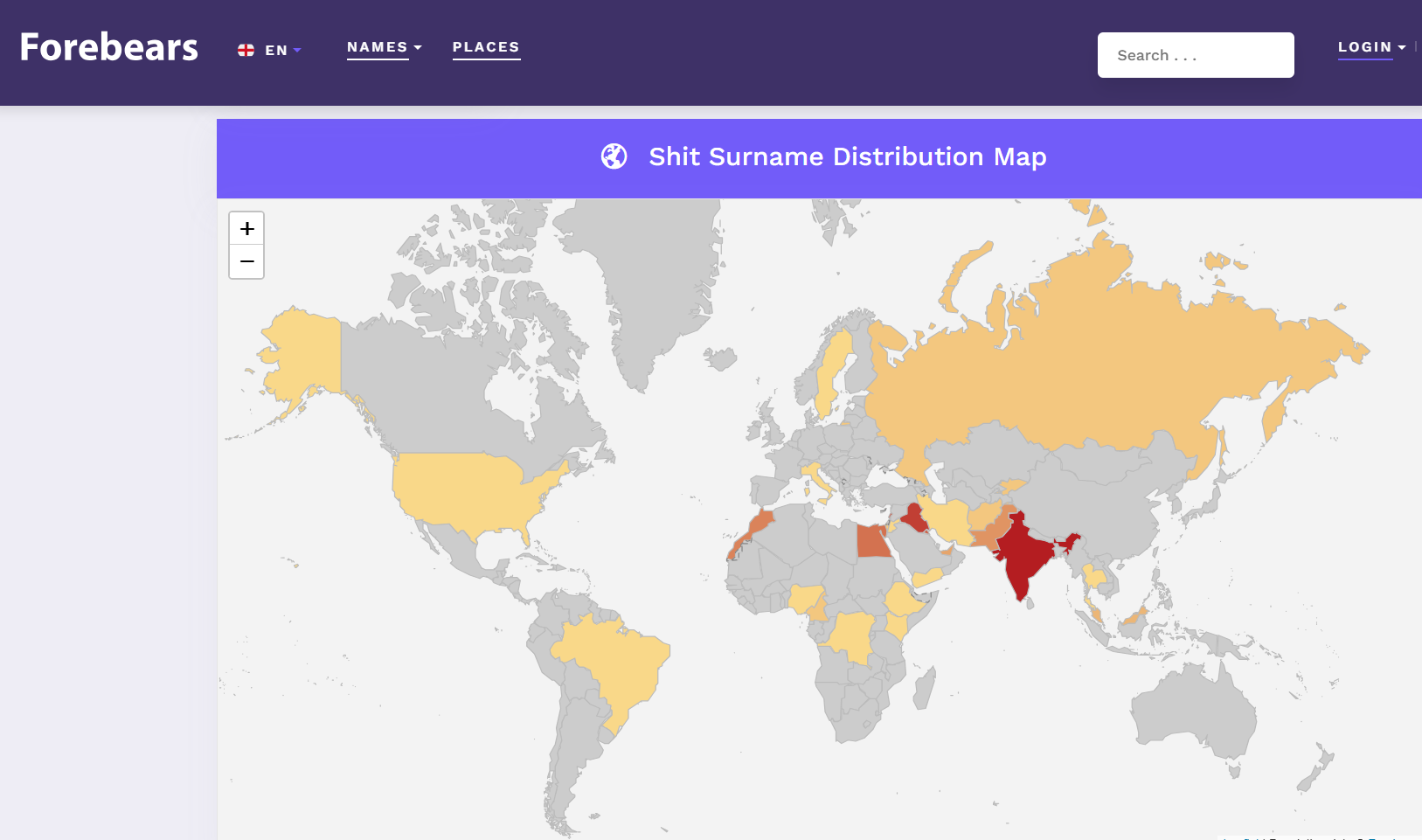The width and height of the screenshot is (1422, 840).
Task: Click the Surname Distribution Map heading
Action: pyautogui.click(x=847, y=156)
